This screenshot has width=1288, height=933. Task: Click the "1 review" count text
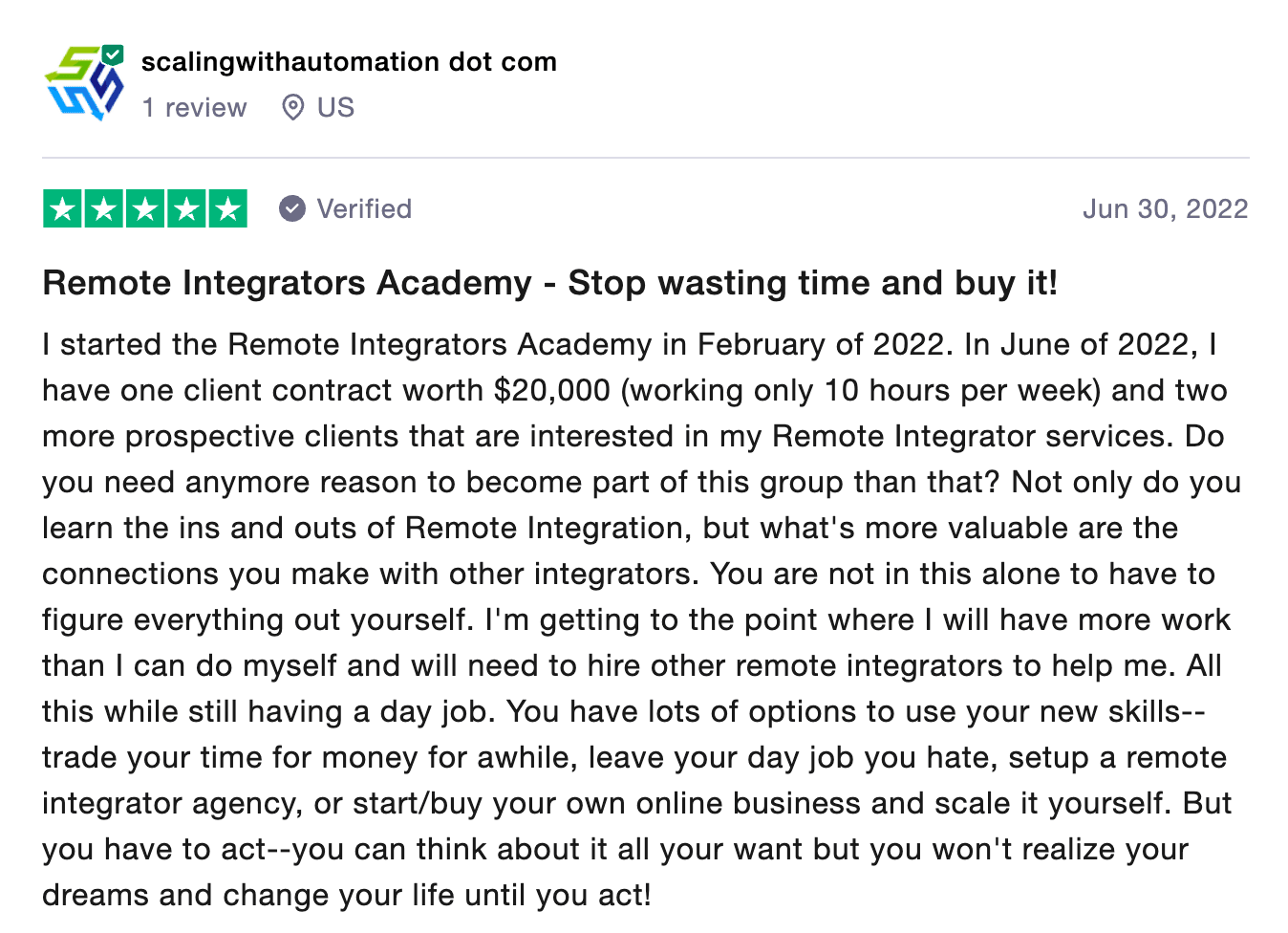coord(194,108)
